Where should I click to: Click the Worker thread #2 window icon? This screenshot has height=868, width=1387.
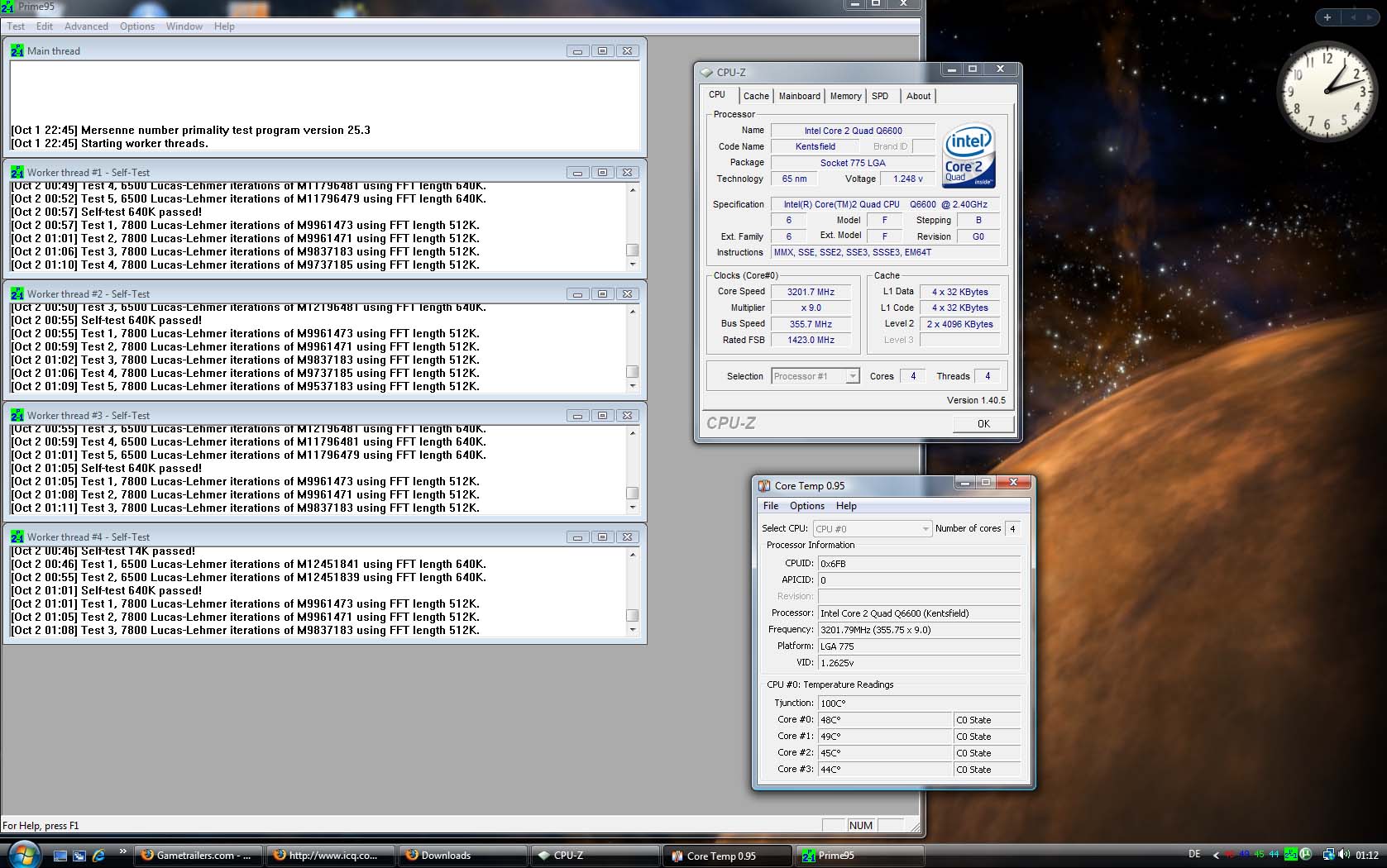pos(17,293)
